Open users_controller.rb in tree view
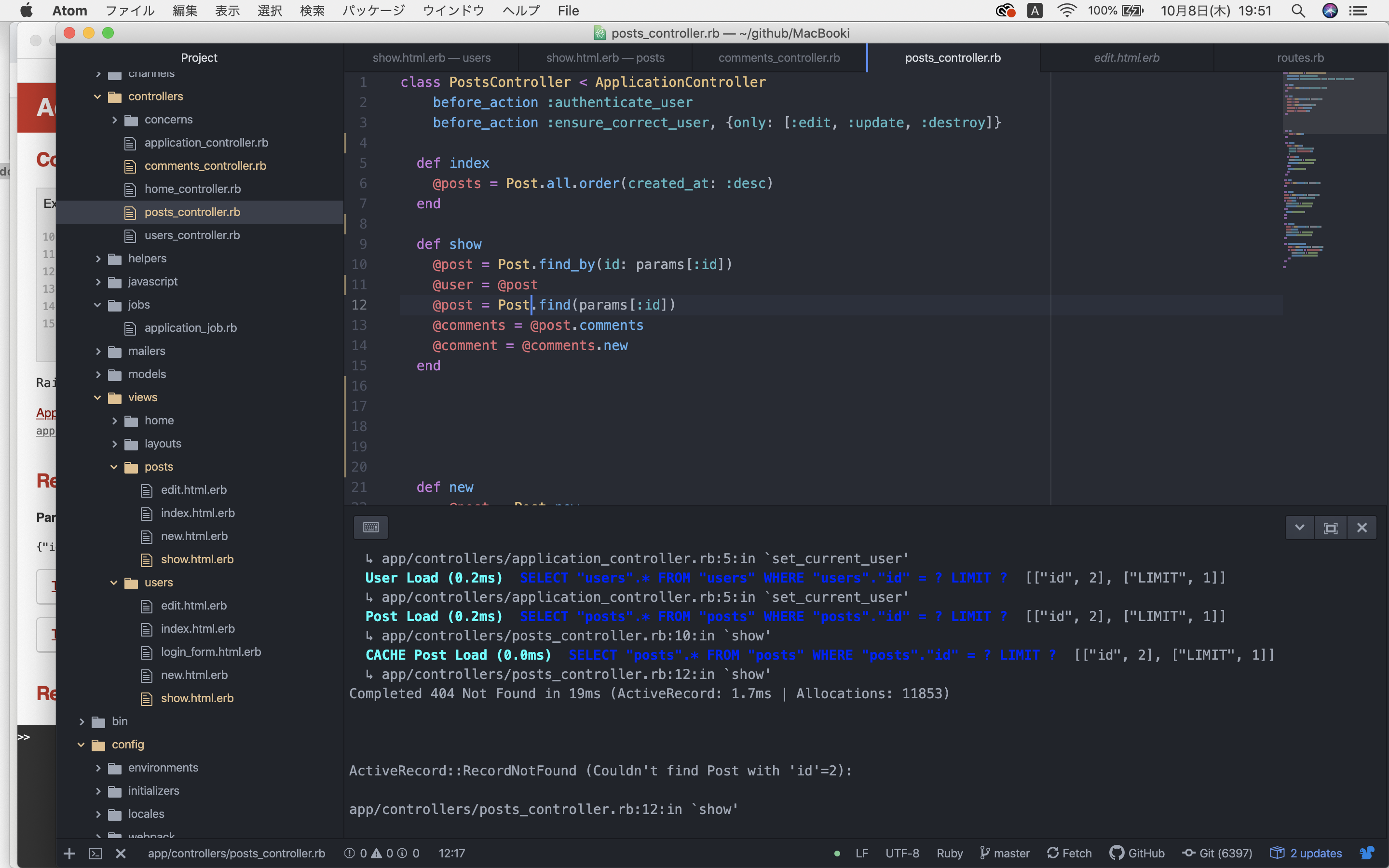 pyautogui.click(x=191, y=235)
